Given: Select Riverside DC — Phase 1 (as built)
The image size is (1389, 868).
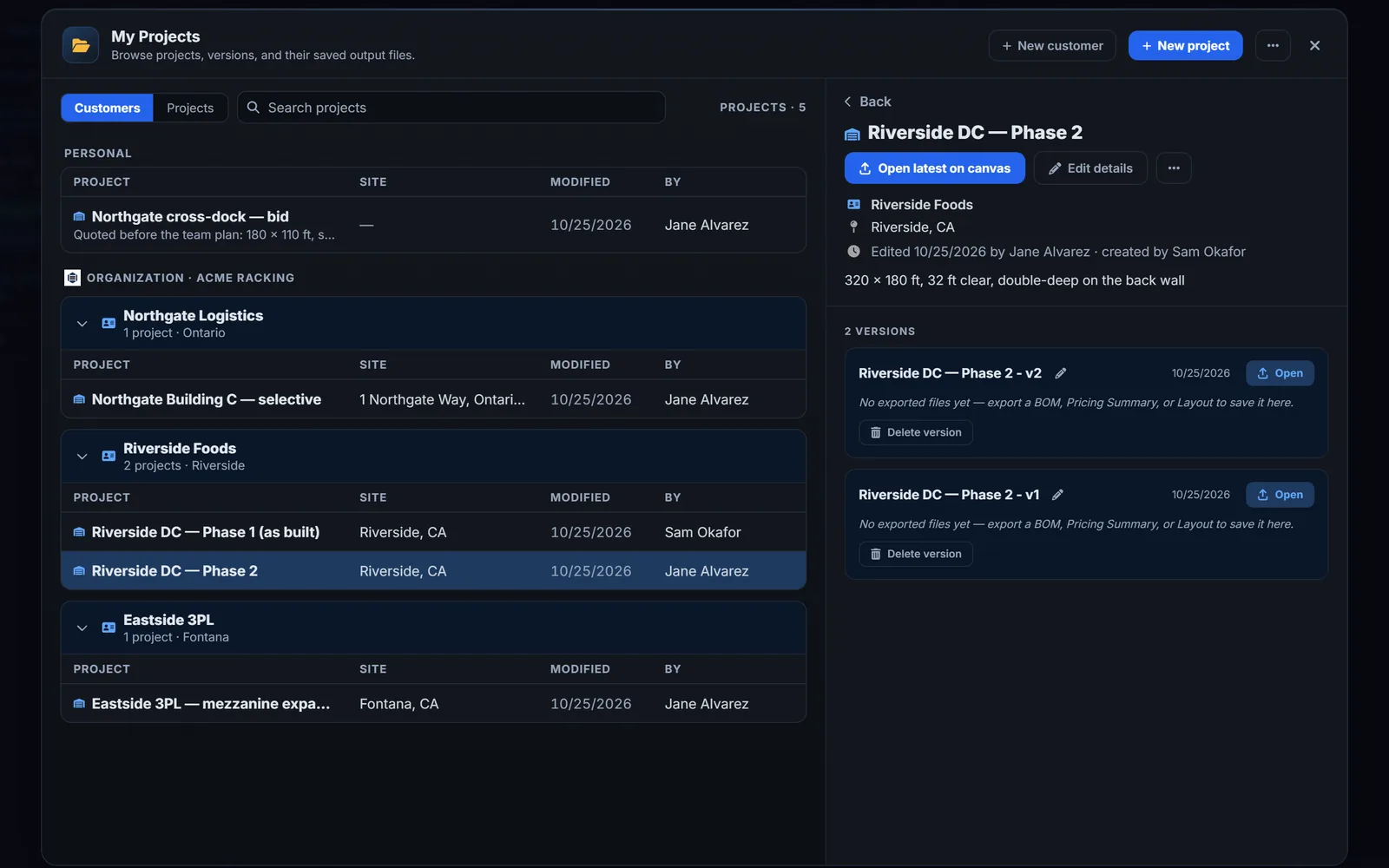Looking at the screenshot, I should click(433, 532).
